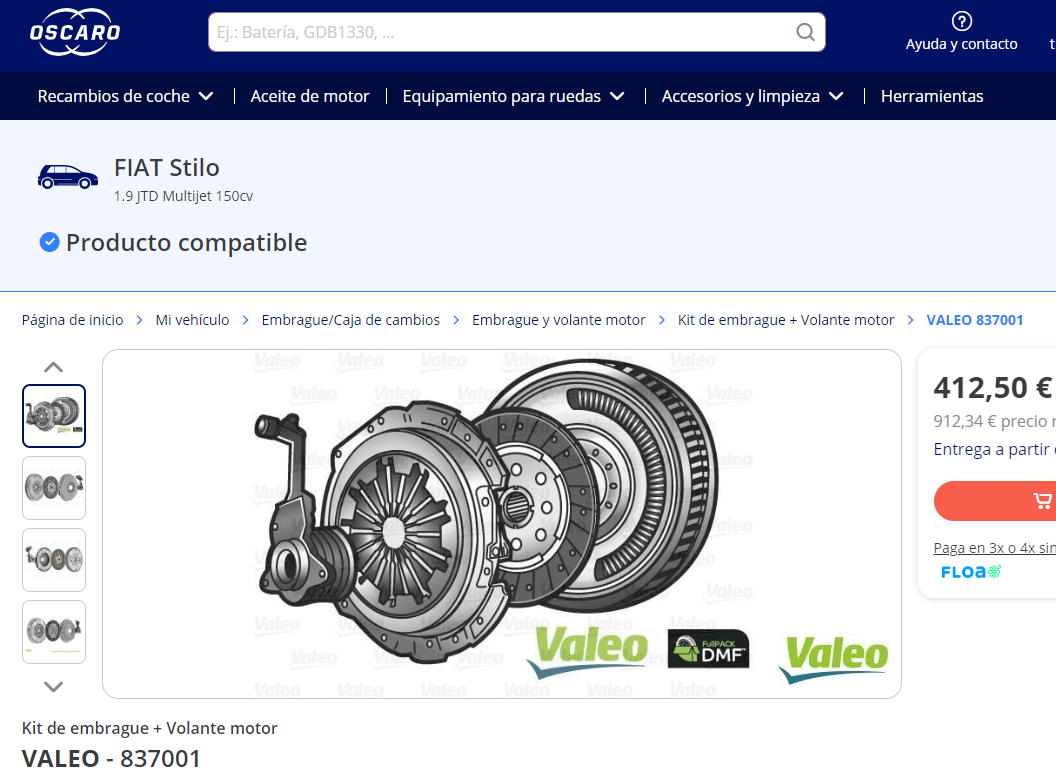Open Embrague y volante motor breadcrumb
1056x775 pixels.
click(x=558, y=320)
